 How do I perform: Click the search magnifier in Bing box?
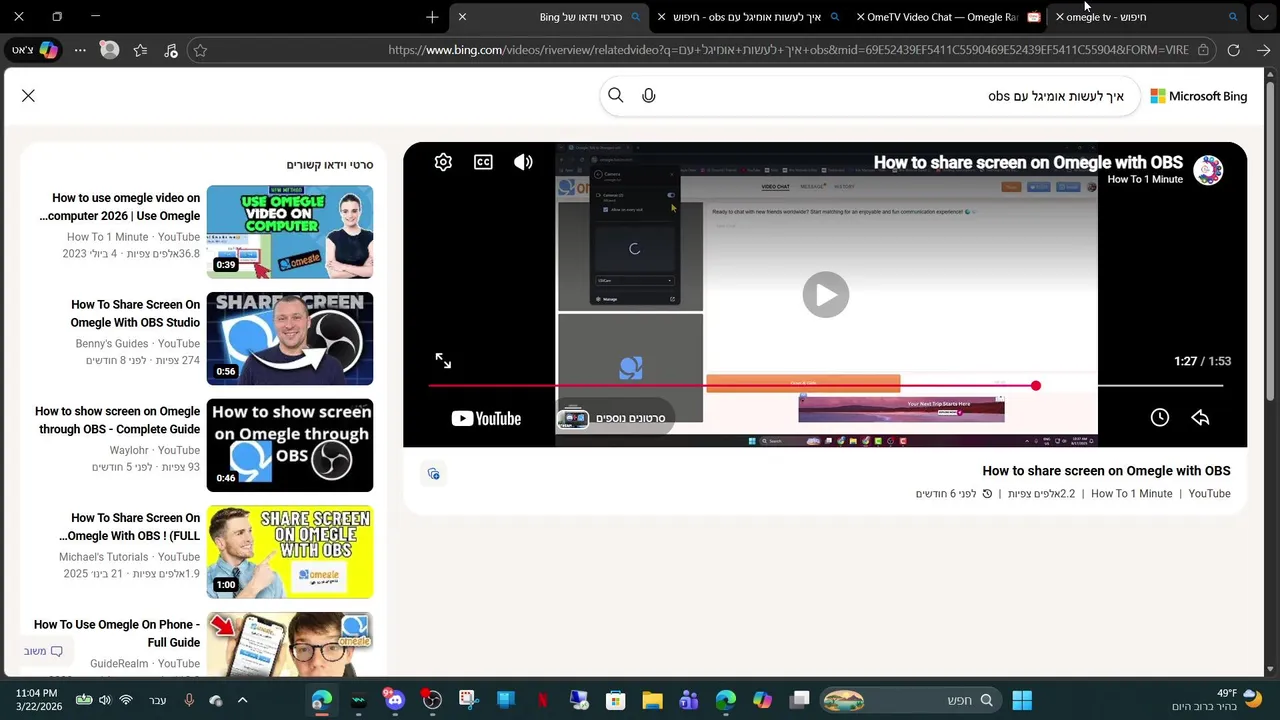click(616, 96)
